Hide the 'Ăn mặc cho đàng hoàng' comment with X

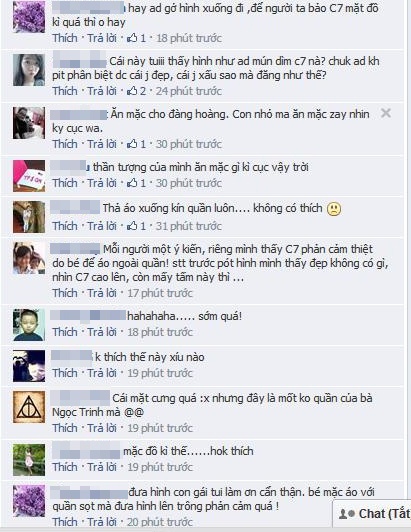pyautogui.click(x=386, y=113)
